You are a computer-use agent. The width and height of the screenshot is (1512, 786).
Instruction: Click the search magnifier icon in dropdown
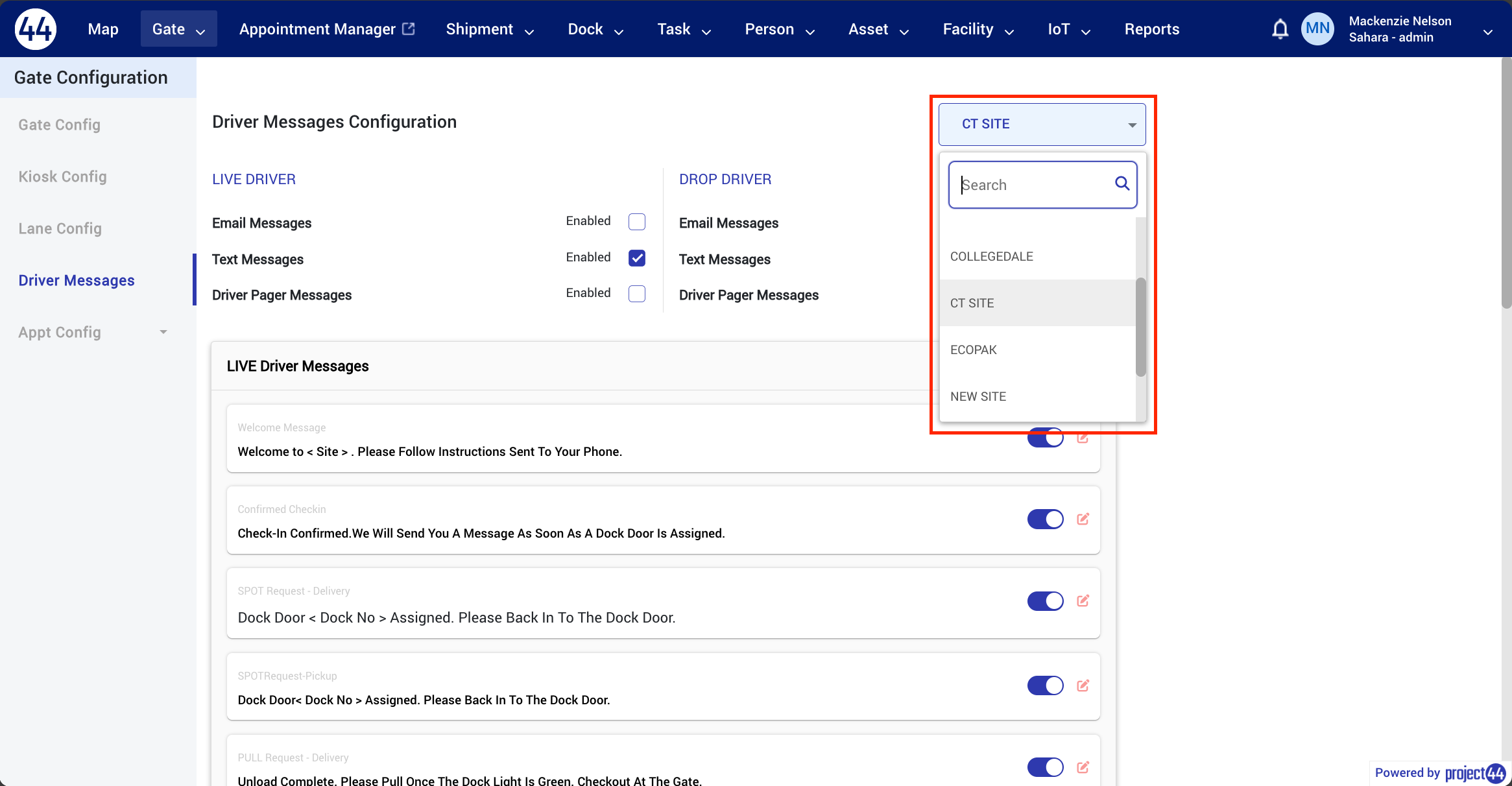1122,184
